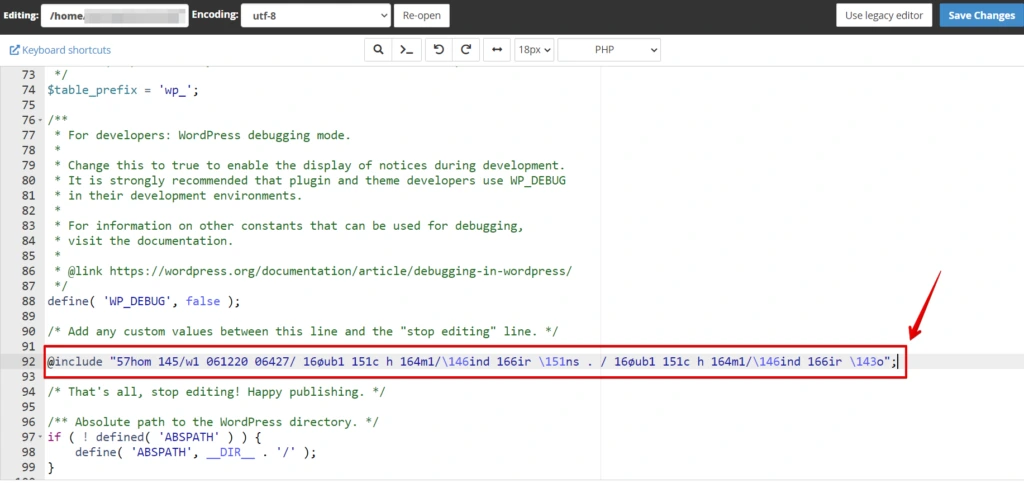Viewport: 1024px width, 483px height.
Task: Click the 'Change this to true to enable' comment line
Action: coord(310,166)
